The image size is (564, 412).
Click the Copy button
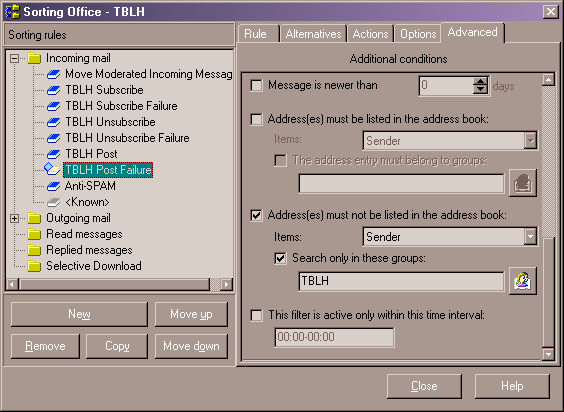click(x=117, y=346)
